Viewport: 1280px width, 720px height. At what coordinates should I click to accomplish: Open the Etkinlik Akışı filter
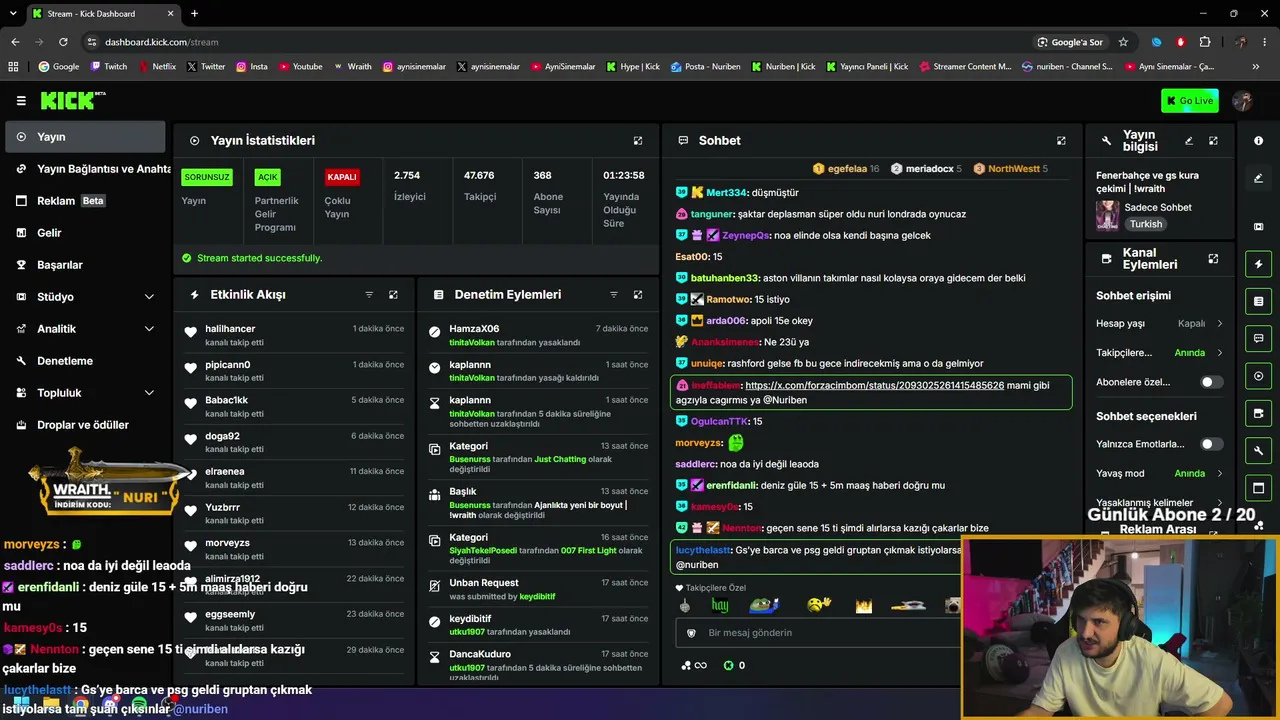coord(369,295)
